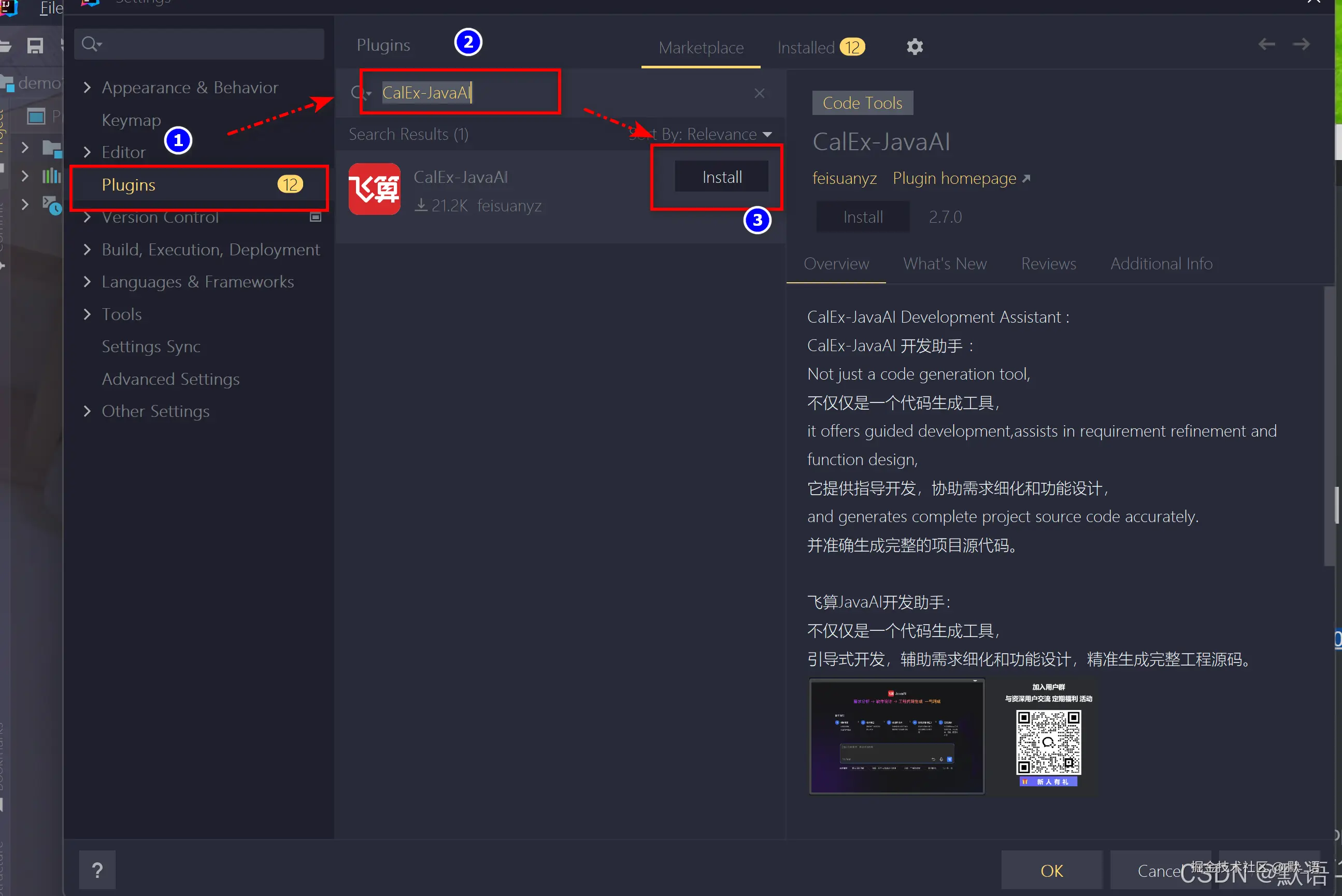Expand the Editor settings node

click(x=87, y=152)
